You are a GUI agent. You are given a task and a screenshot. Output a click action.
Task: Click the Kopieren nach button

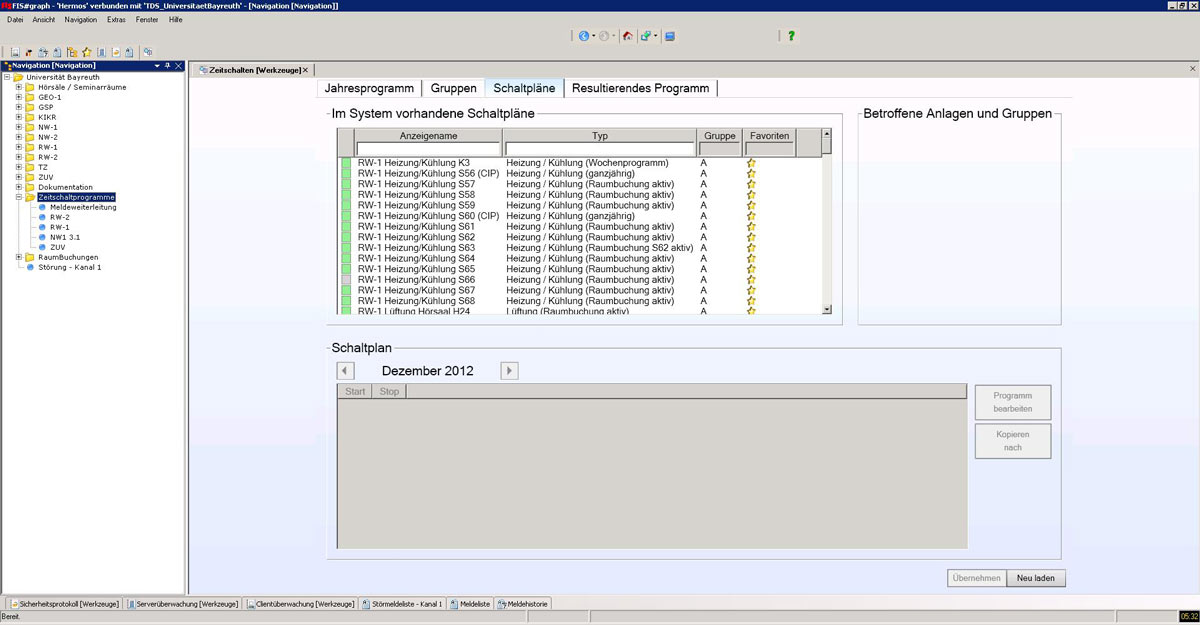(1013, 441)
